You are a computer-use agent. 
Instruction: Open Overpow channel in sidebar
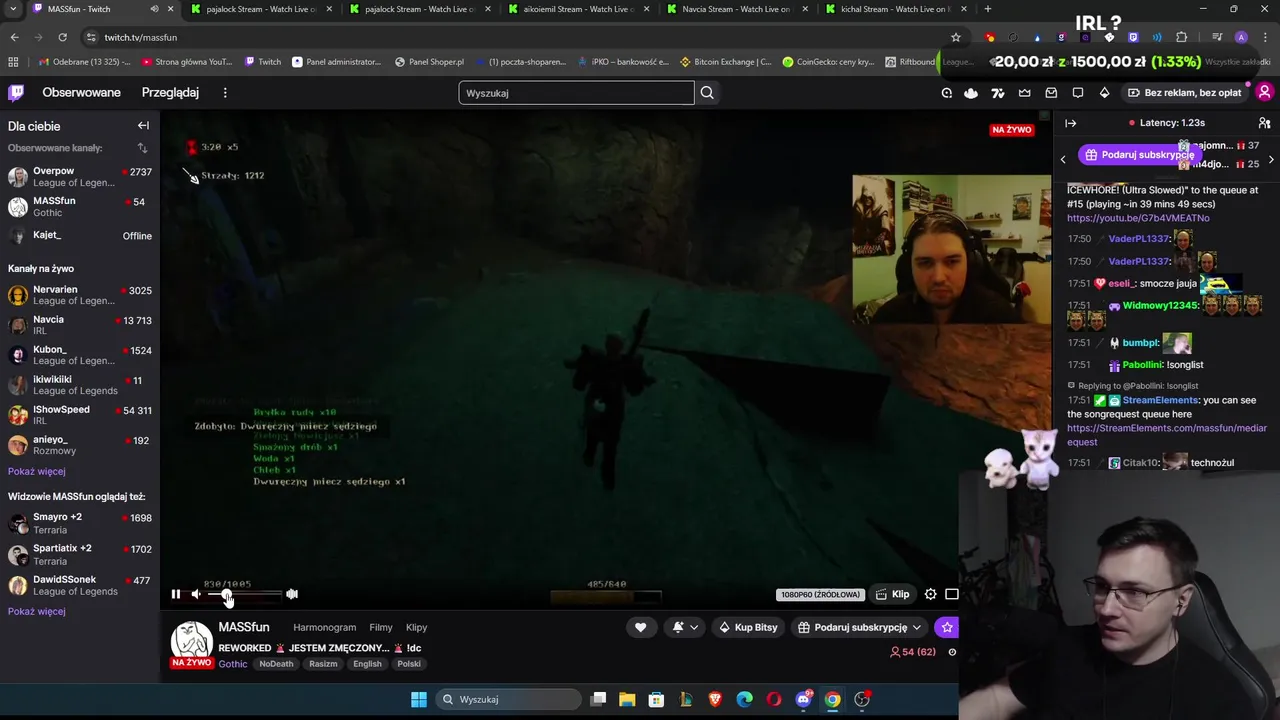[80, 177]
